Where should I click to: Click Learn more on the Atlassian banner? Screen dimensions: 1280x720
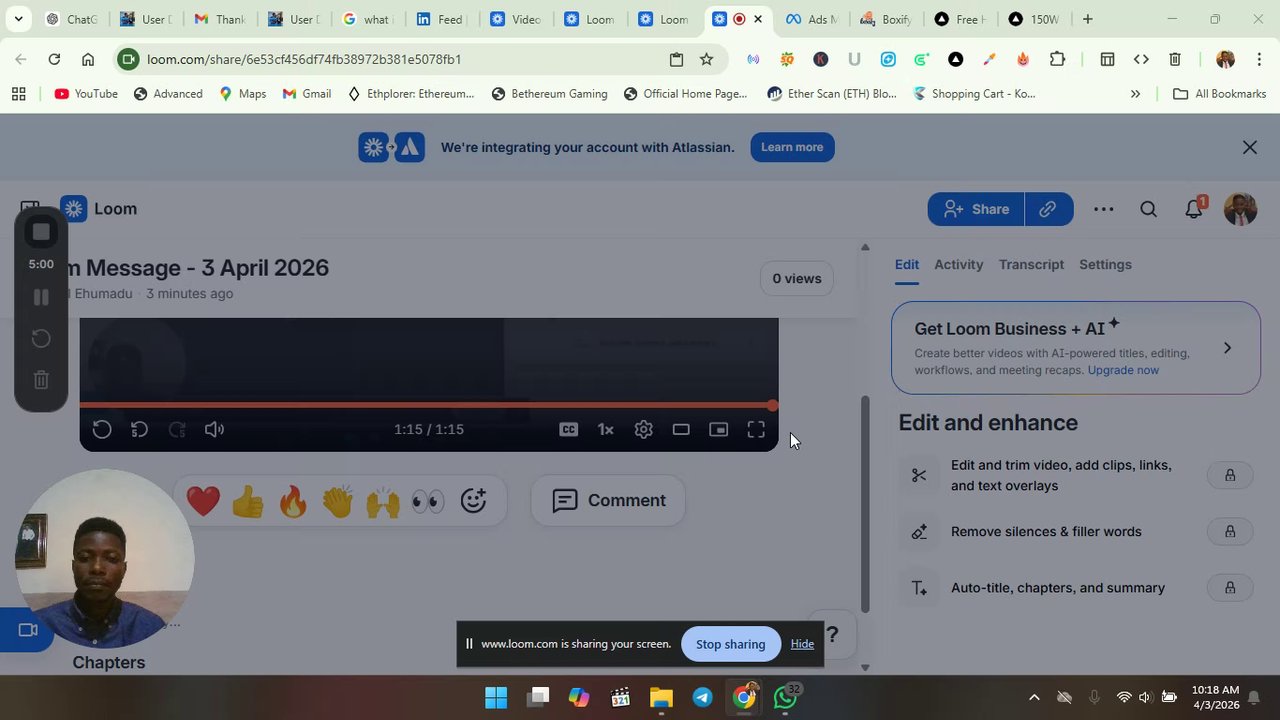pos(792,147)
